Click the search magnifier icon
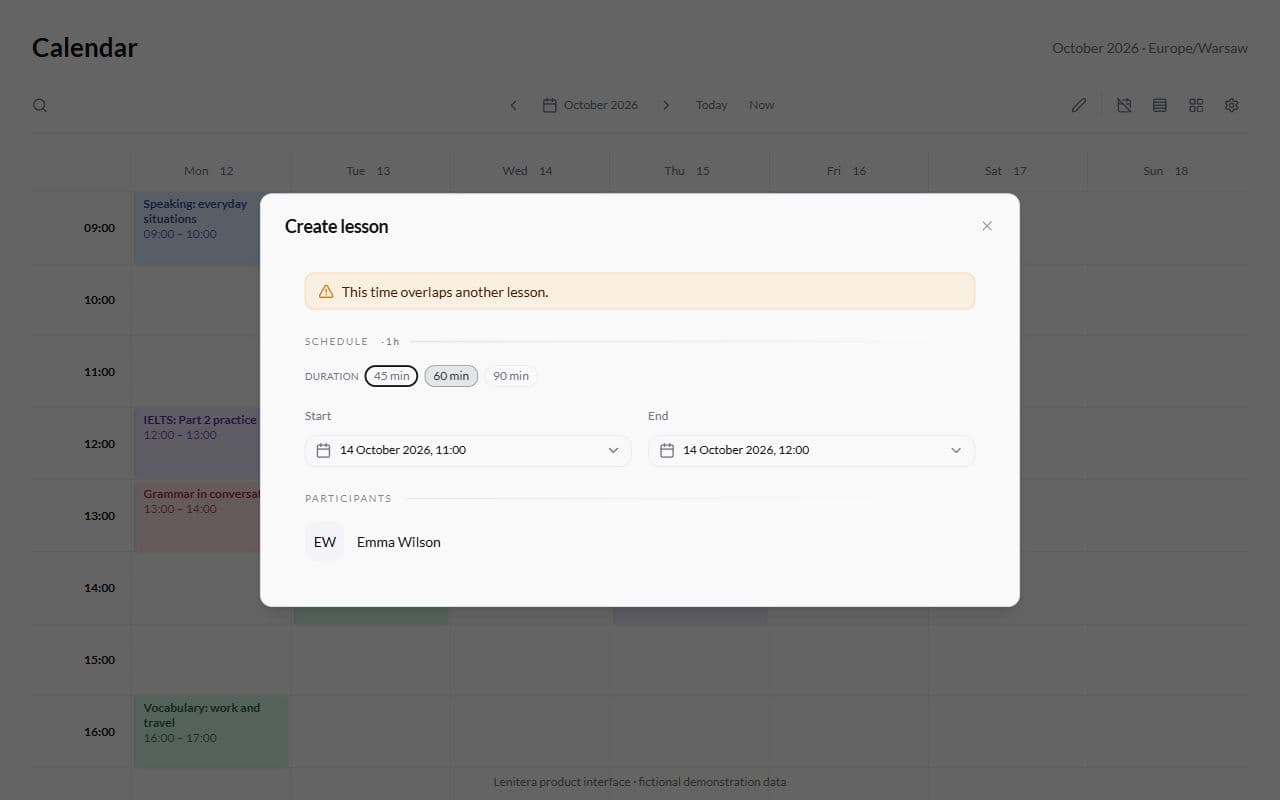1280x800 pixels. tap(40, 105)
